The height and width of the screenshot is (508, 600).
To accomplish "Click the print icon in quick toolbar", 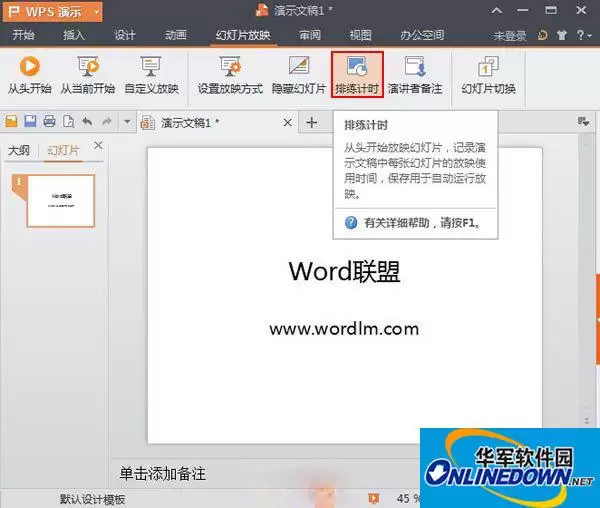I will tap(49, 121).
